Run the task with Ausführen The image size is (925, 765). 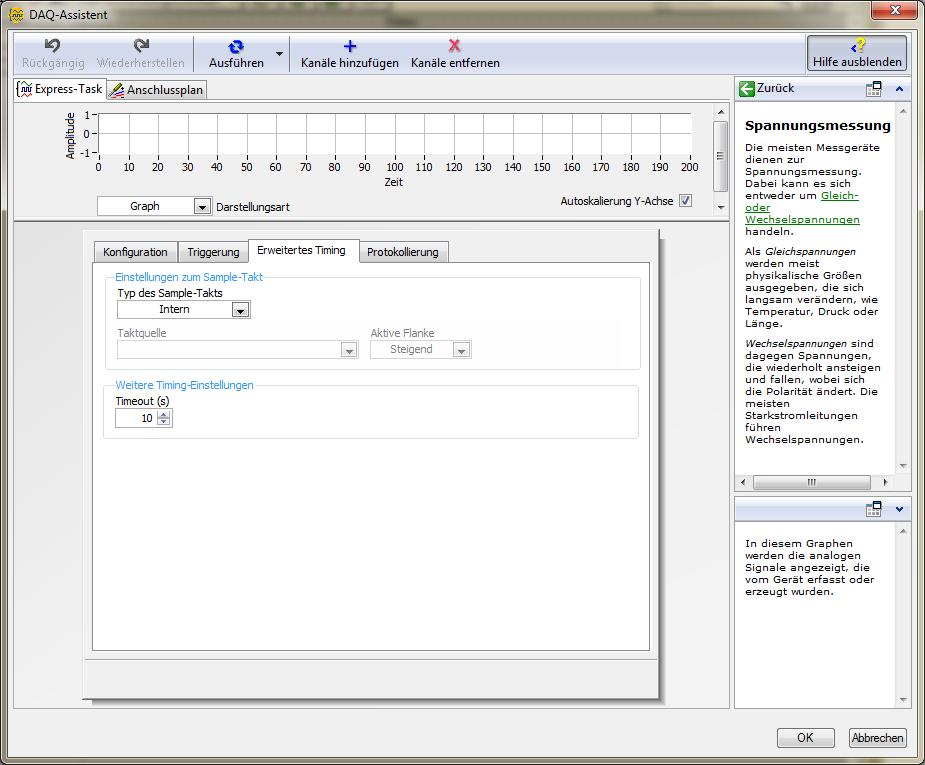pos(236,54)
